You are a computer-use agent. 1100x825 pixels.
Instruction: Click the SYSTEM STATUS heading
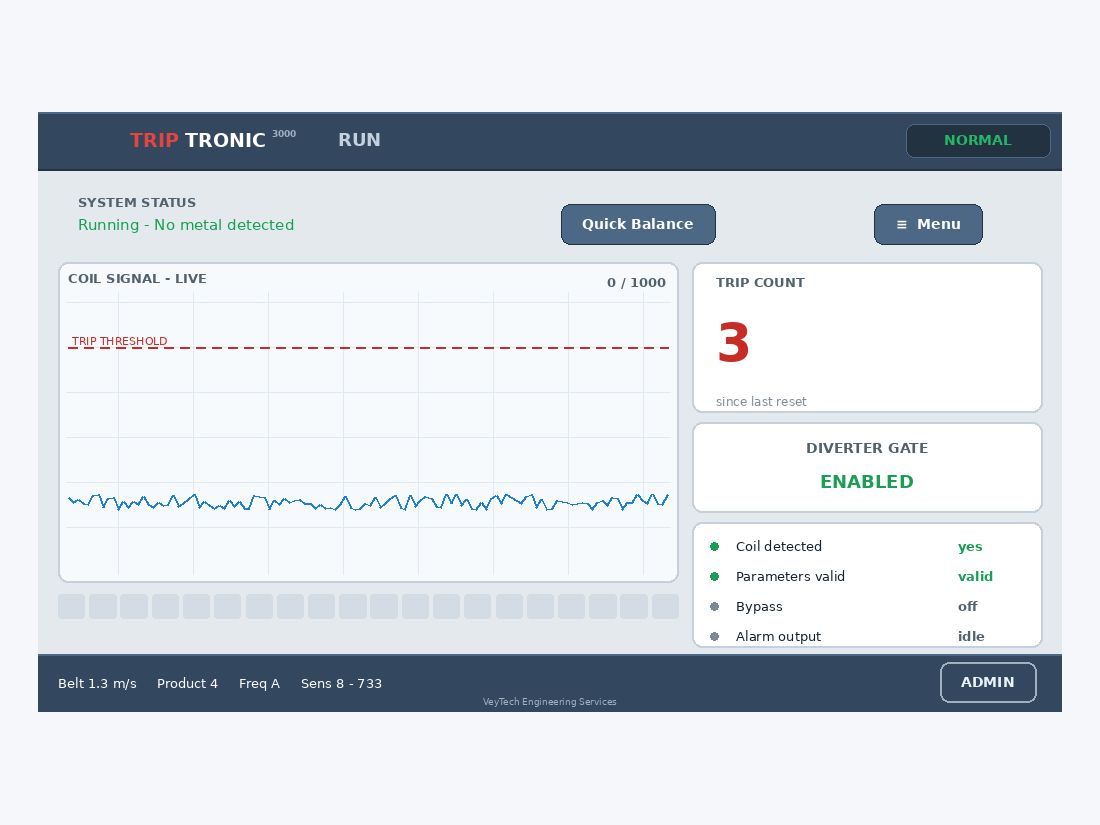tap(137, 203)
